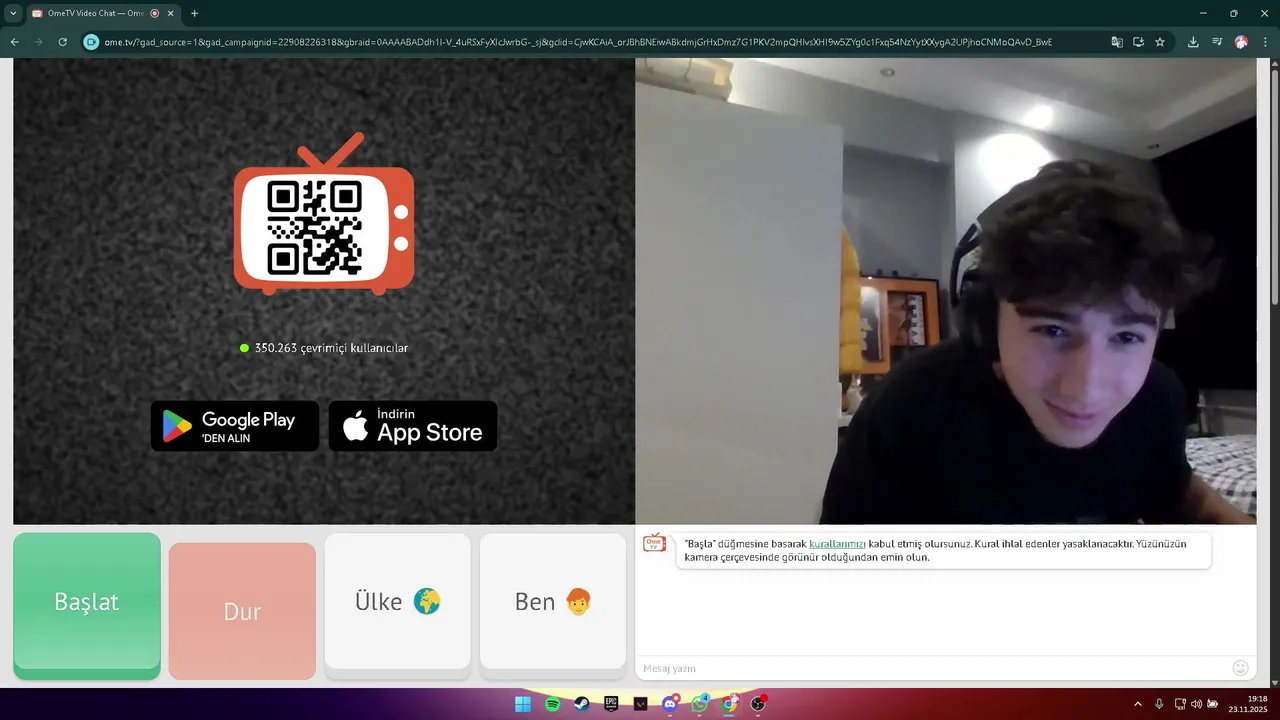Image resolution: width=1280 pixels, height=720 pixels.
Task: Click the battery tray icon
Action: pos(1213,704)
